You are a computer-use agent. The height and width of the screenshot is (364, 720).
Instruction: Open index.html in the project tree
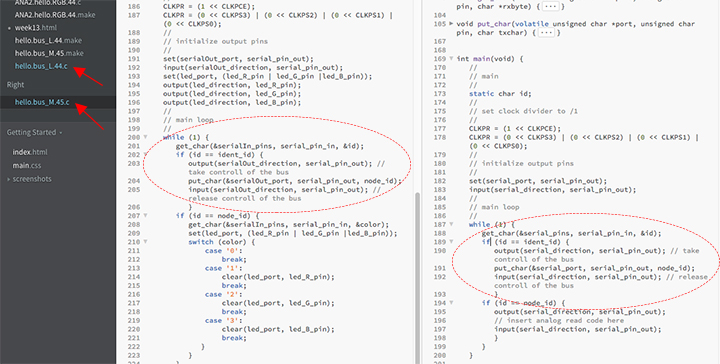point(30,152)
